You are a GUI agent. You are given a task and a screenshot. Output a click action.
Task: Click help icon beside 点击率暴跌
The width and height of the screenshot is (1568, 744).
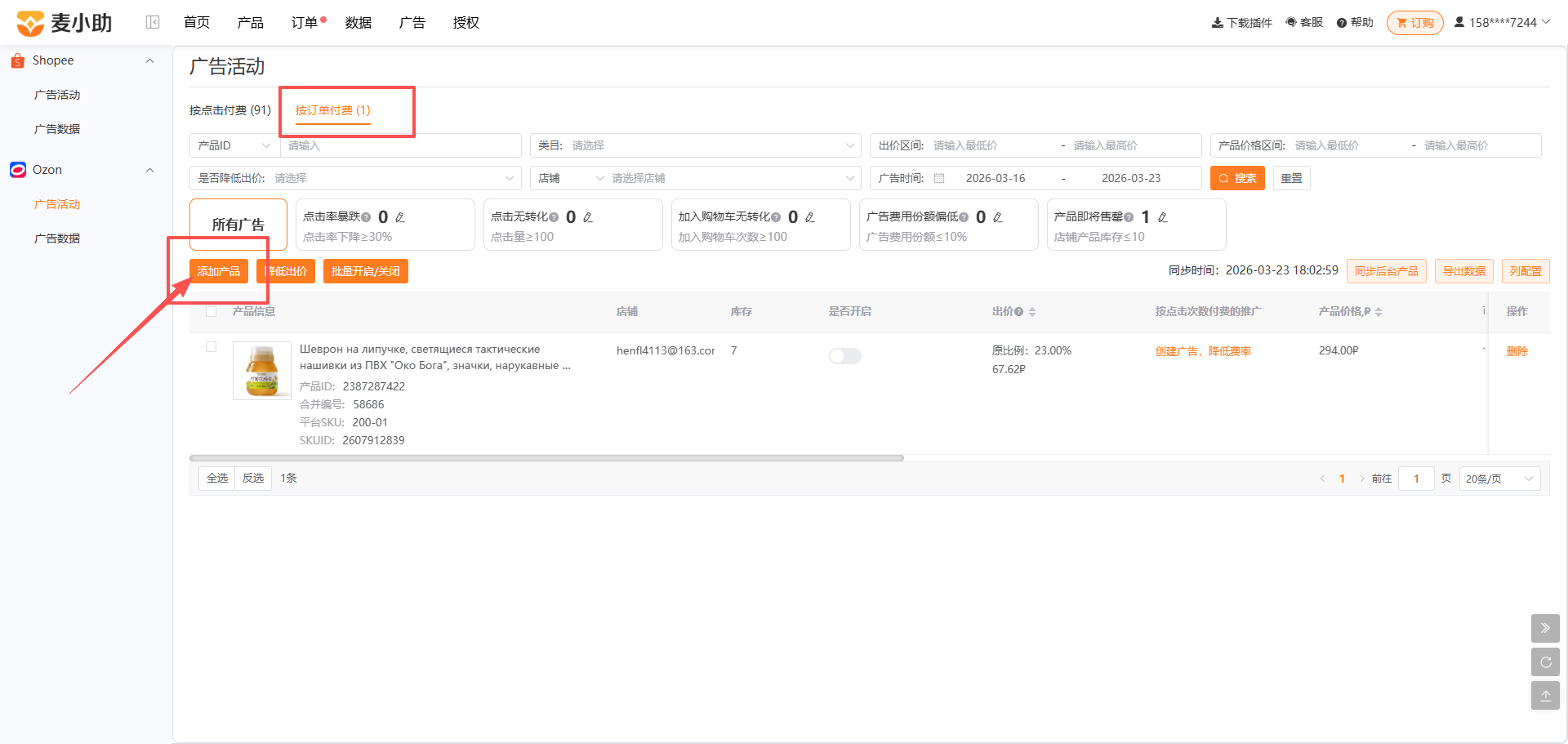pyautogui.click(x=366, y=217)
